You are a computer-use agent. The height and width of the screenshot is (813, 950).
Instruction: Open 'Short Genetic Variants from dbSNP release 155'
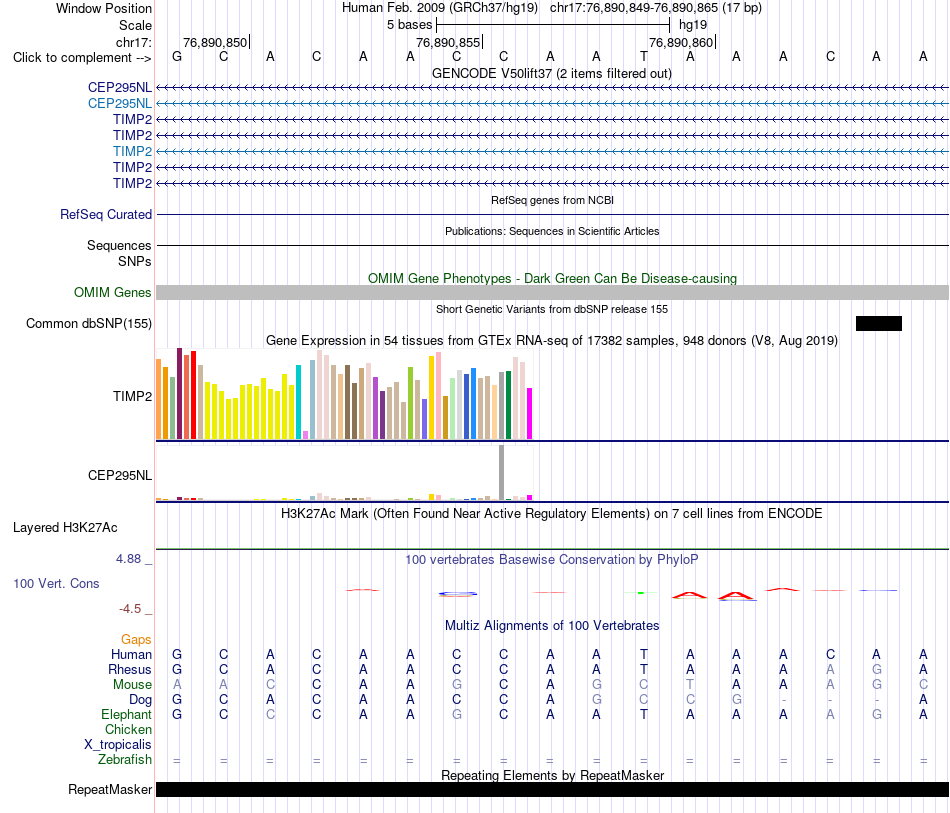[552, 309]
